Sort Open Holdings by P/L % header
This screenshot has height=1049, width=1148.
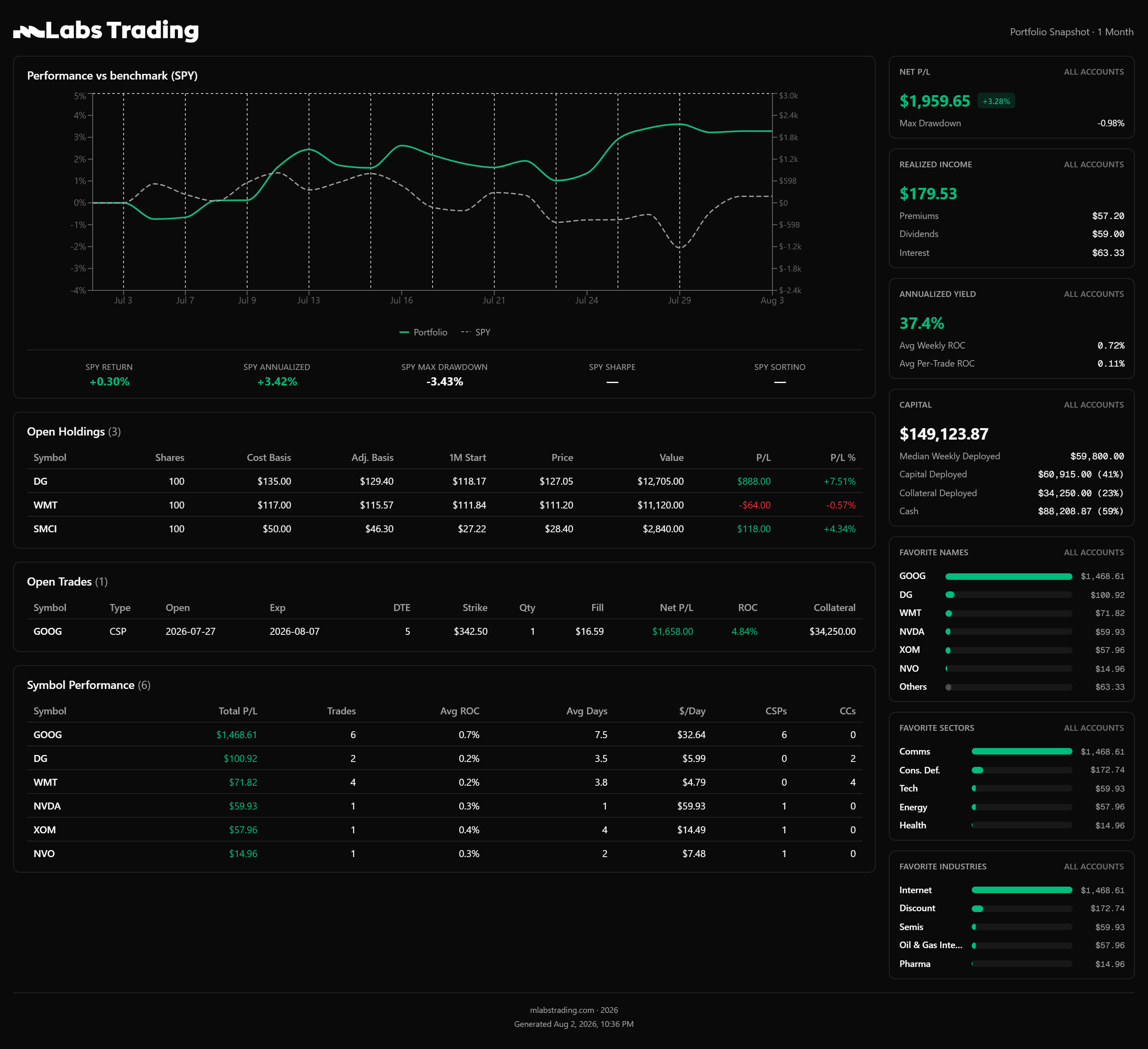tap(843, 458)
